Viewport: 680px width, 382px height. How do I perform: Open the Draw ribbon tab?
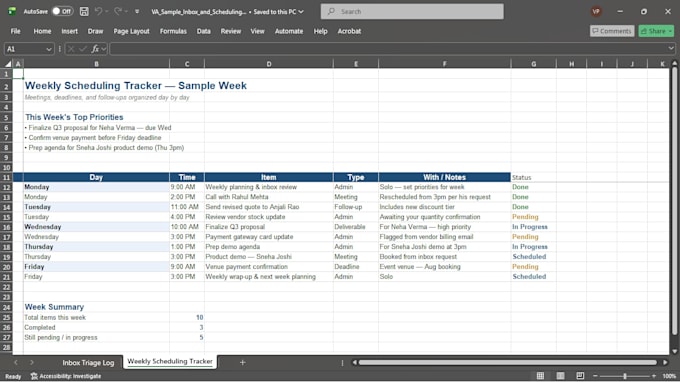95,31
